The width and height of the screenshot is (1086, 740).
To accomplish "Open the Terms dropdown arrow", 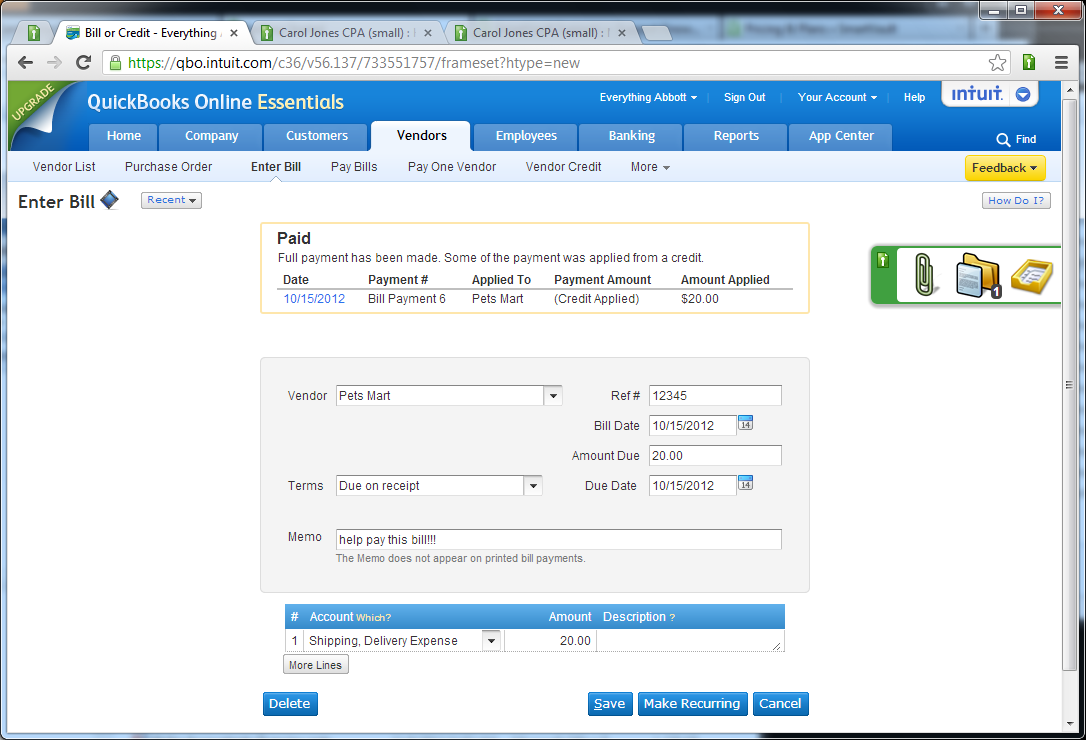I will [x=533, y=486].
